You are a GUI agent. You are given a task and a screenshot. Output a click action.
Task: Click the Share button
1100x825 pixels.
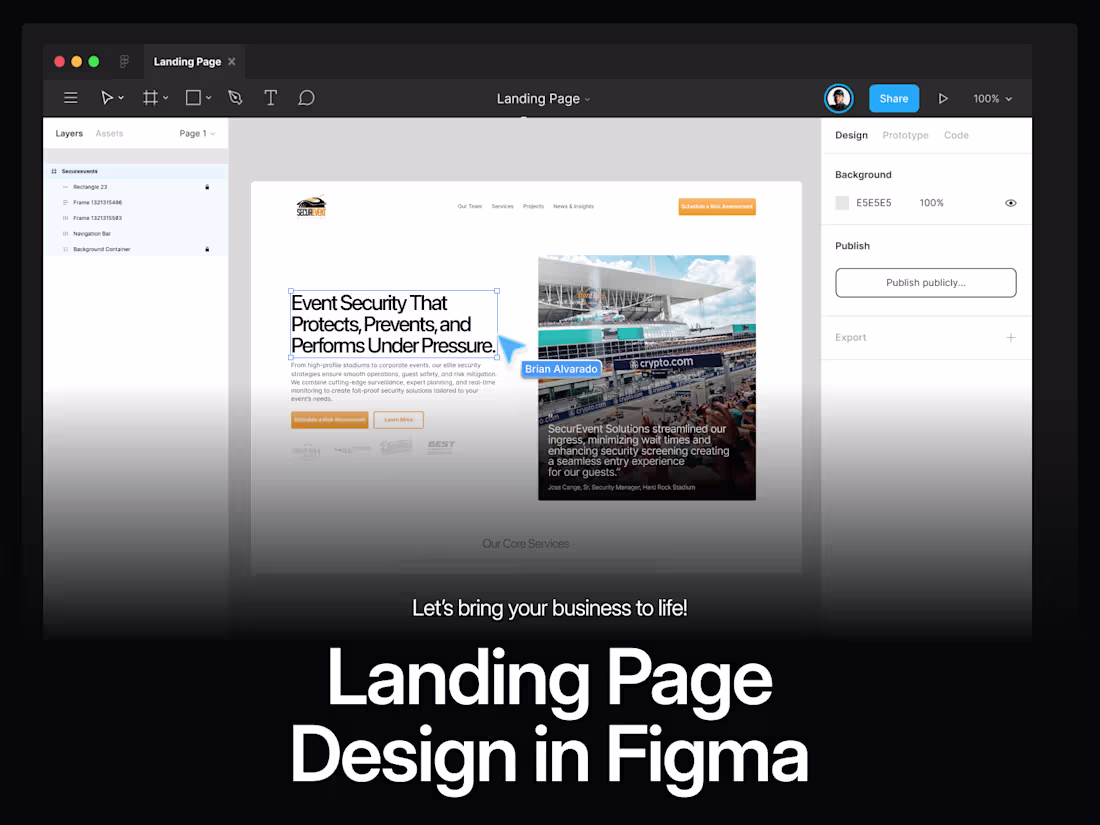pos(894,98)
